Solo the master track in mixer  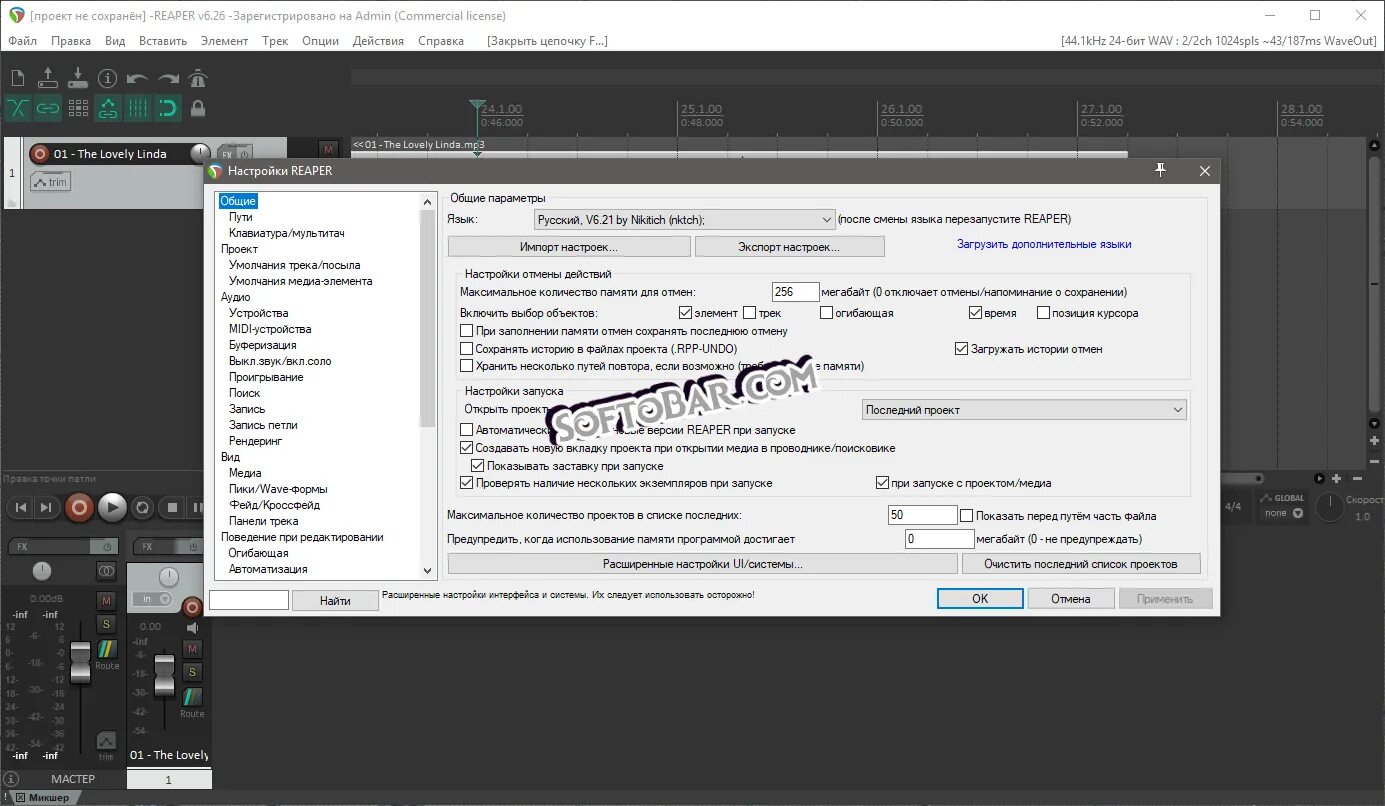pyautogui.click(x=106, y=624)
